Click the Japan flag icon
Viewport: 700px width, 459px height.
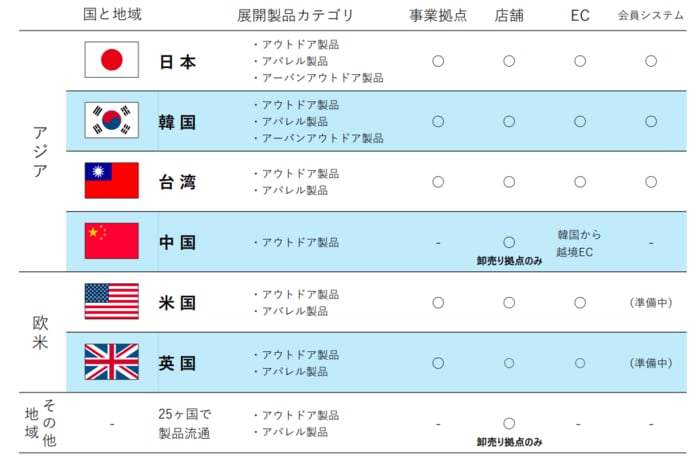pos(111,60)
